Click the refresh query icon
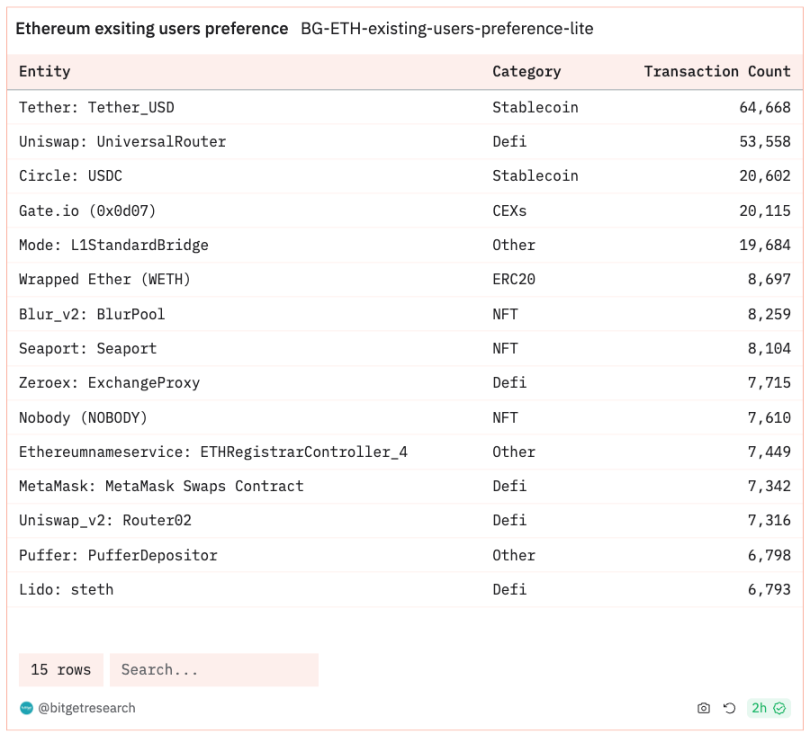 (x=729, y=708)
